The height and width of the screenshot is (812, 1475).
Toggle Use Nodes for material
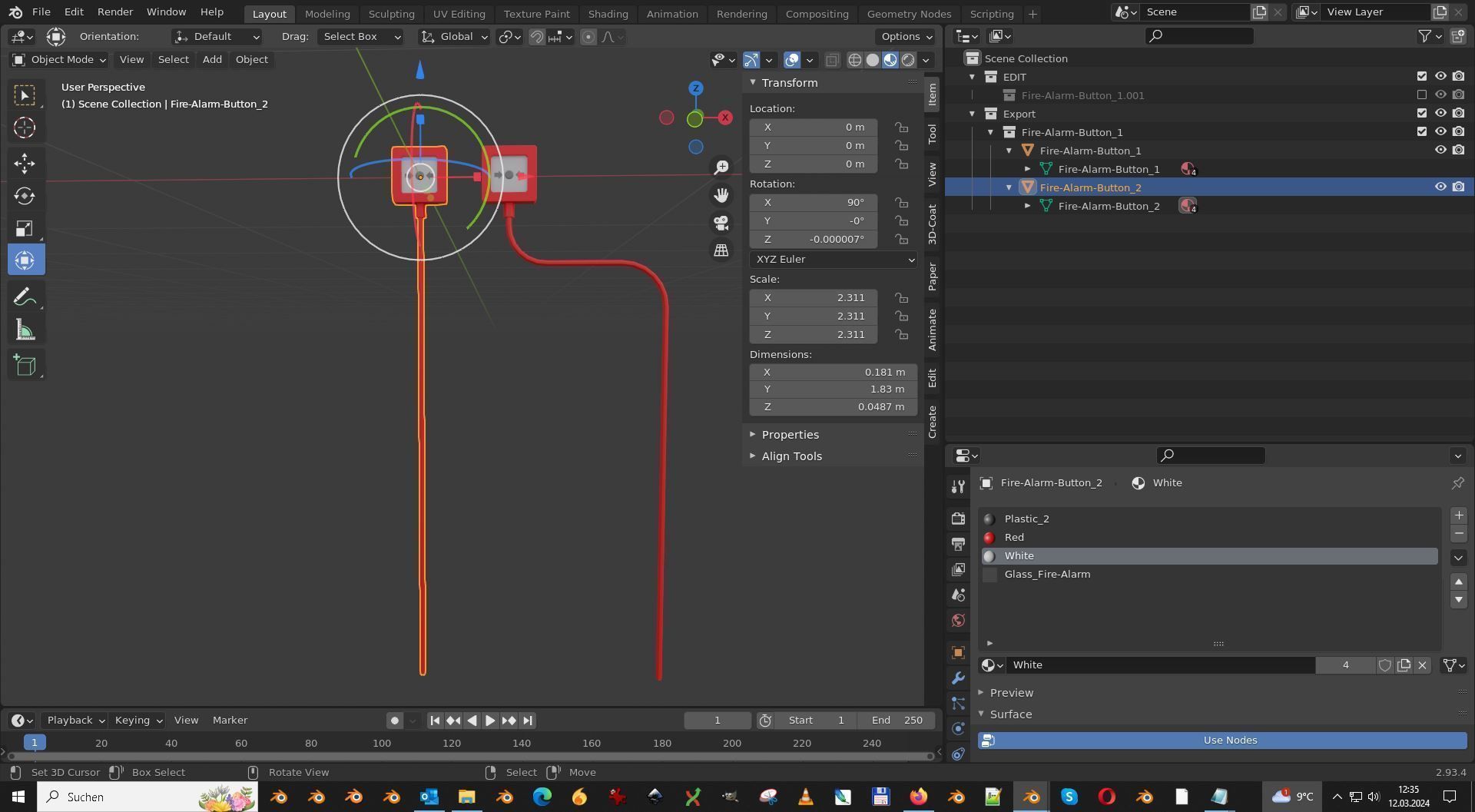click(x=1222, y=741)
